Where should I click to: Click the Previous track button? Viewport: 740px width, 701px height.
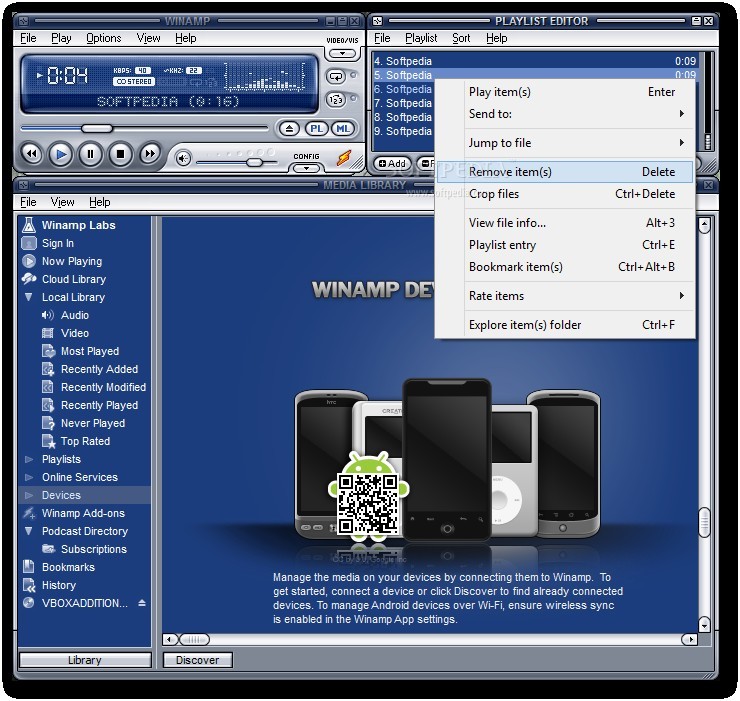click(32, 153)
